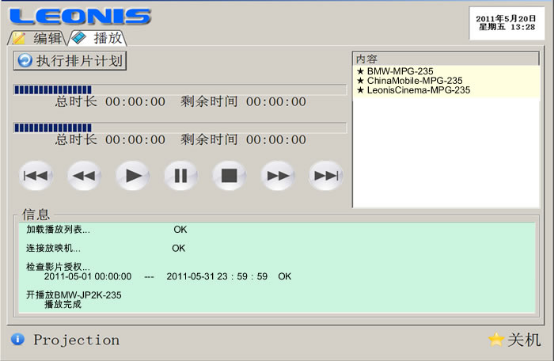This screenshot has height=361, width=554.
Task: Click the lower playback progress bar
Action: point(180,128)
